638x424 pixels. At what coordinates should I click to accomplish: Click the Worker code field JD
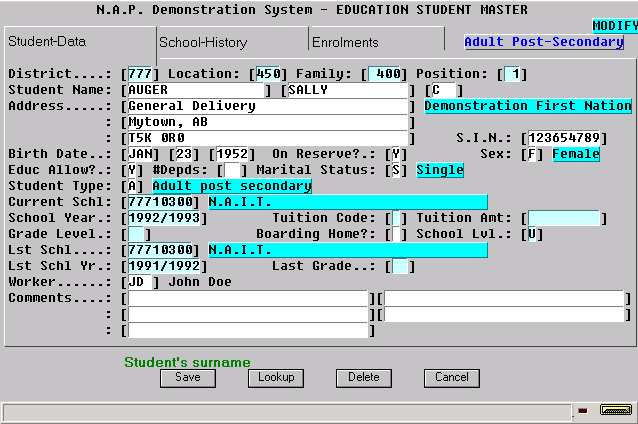139,282
